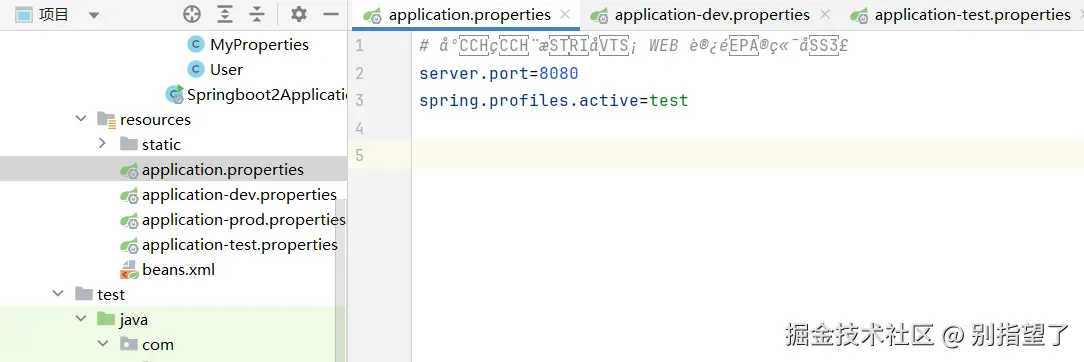Click the project view window icon
This screenshot has width=1084, height=362.
pos(24,15)
